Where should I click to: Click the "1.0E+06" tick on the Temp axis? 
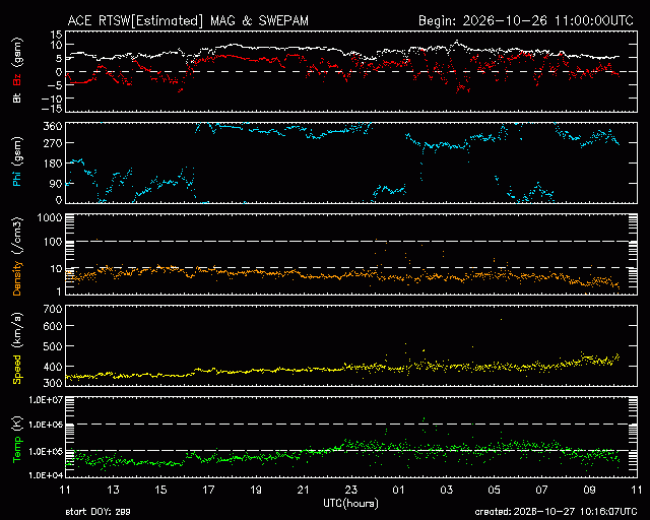point(46,425)
